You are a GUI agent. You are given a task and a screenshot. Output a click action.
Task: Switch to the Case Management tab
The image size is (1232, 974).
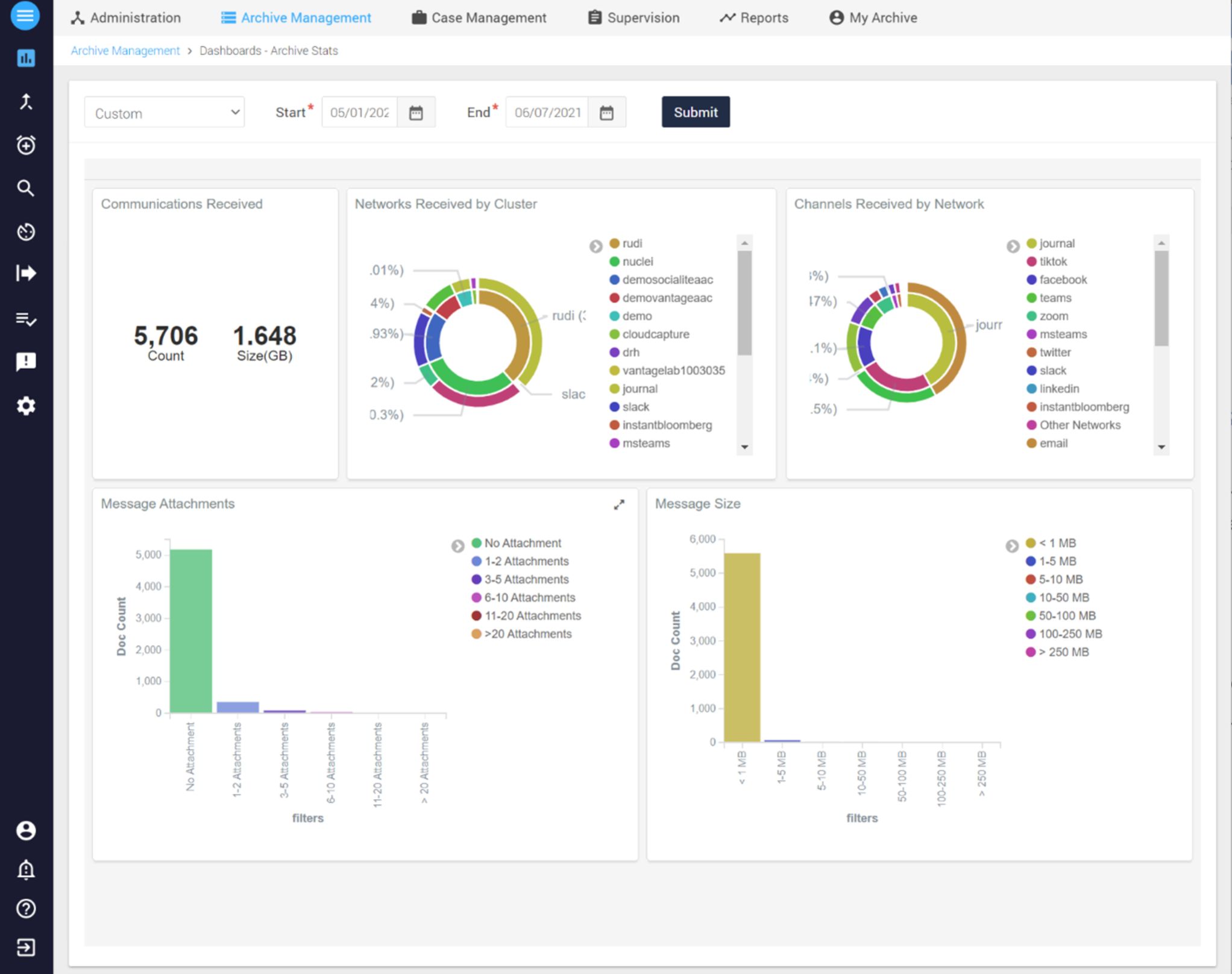480,17
